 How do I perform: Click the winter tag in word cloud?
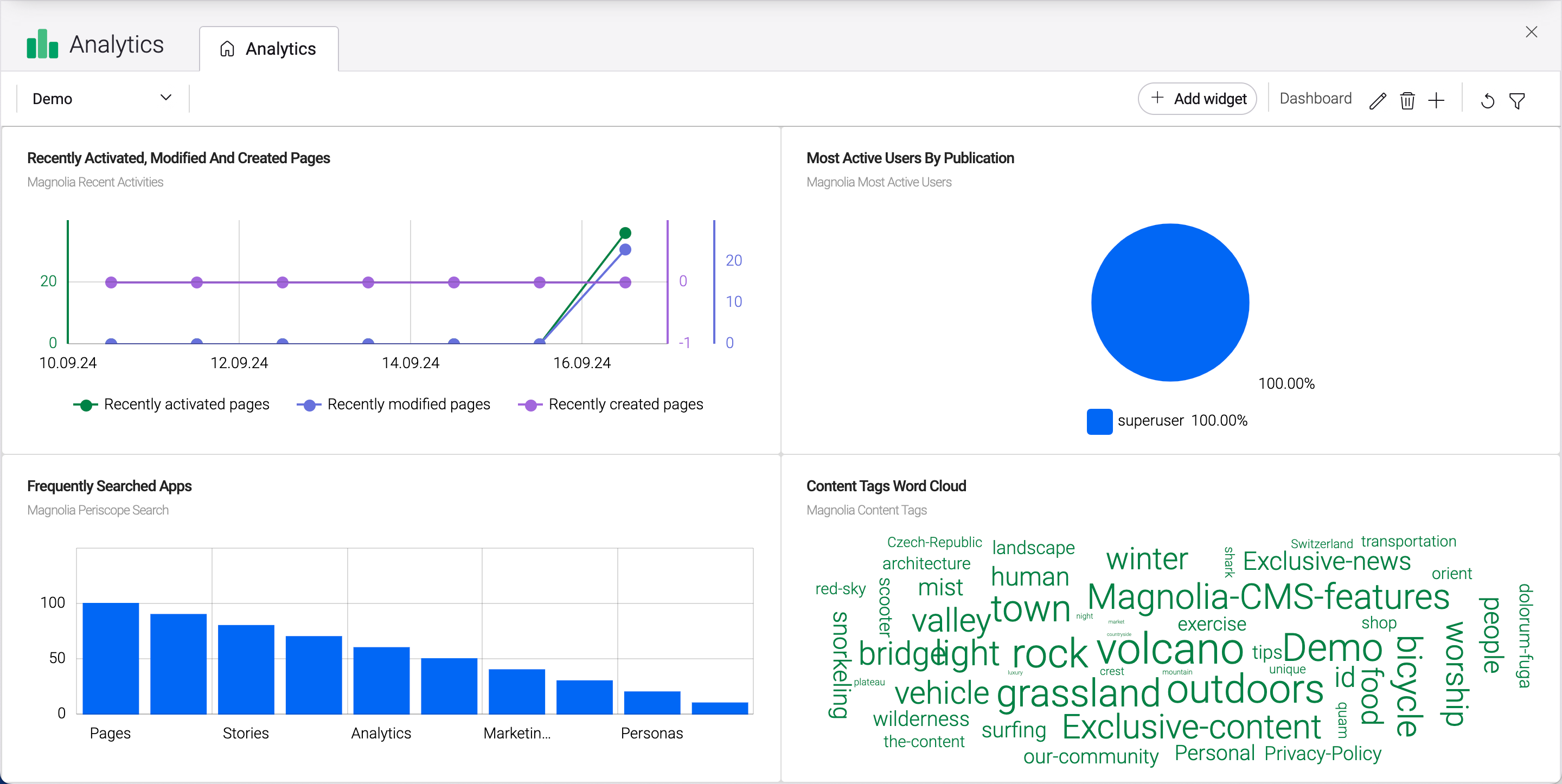click(x=1147, y=558)
